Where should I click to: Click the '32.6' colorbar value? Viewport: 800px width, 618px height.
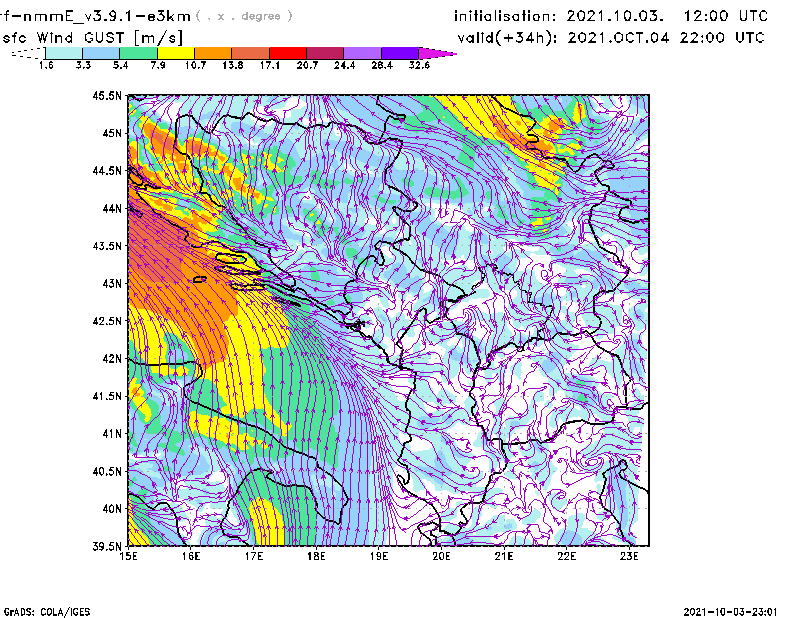coord(419,65)
